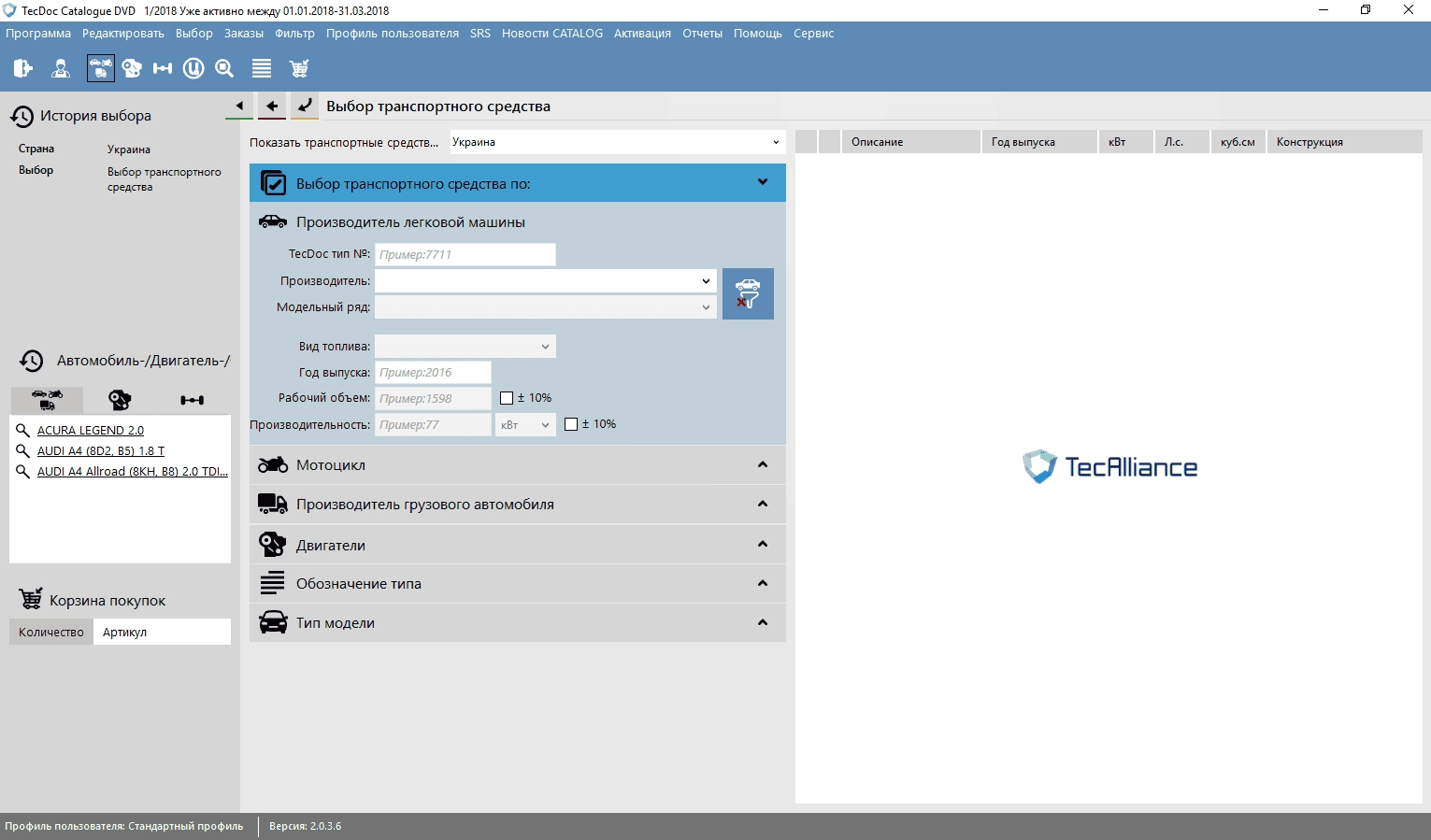Open the Новости CATALOG menu
Screen dimensions: 1431x840
click(x=552, y=34)
